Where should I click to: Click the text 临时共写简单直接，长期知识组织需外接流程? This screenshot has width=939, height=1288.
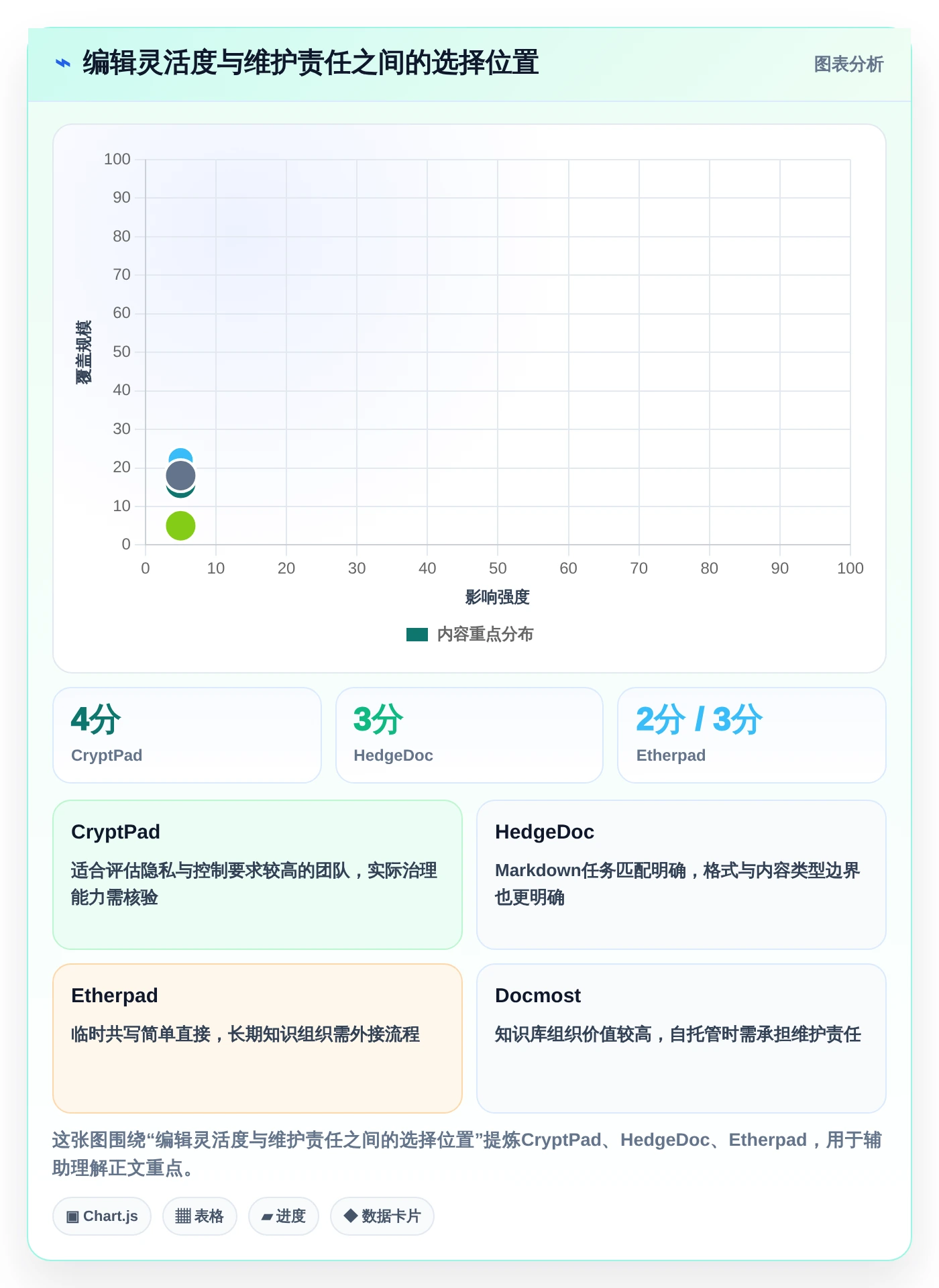click(245, 1034)
